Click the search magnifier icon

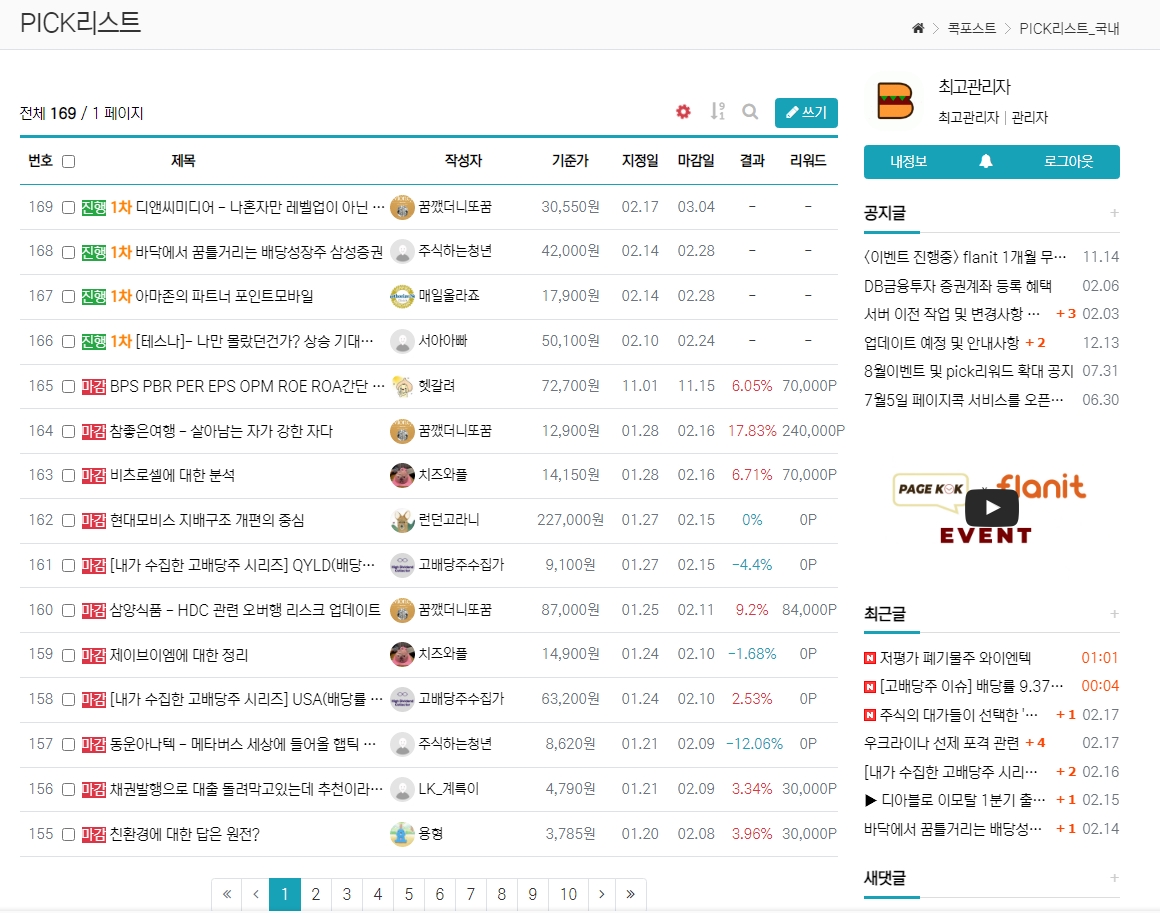point(750,112)
